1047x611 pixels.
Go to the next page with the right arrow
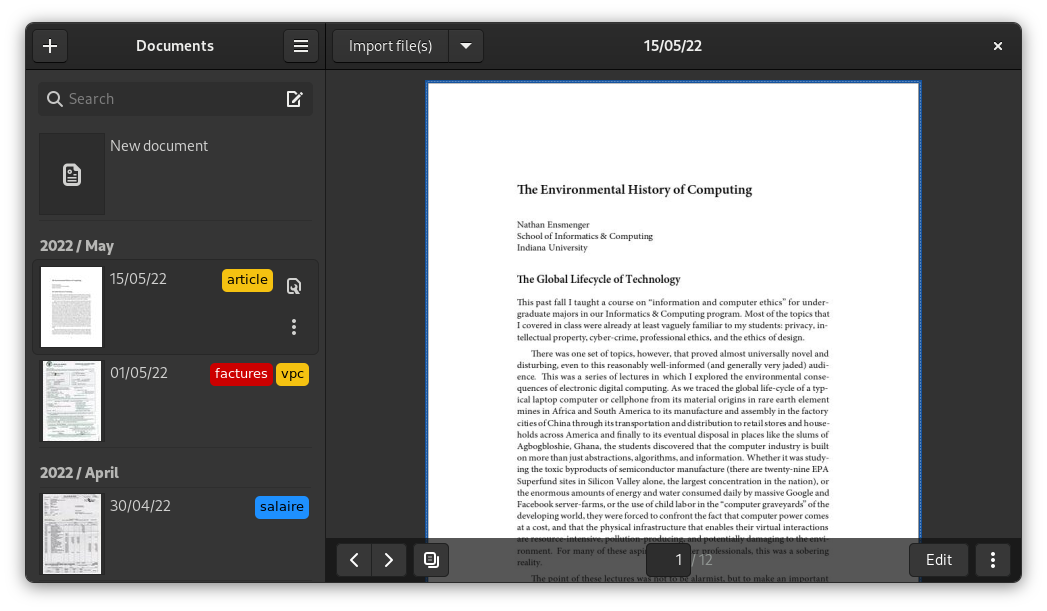click(x=389, y=560)
